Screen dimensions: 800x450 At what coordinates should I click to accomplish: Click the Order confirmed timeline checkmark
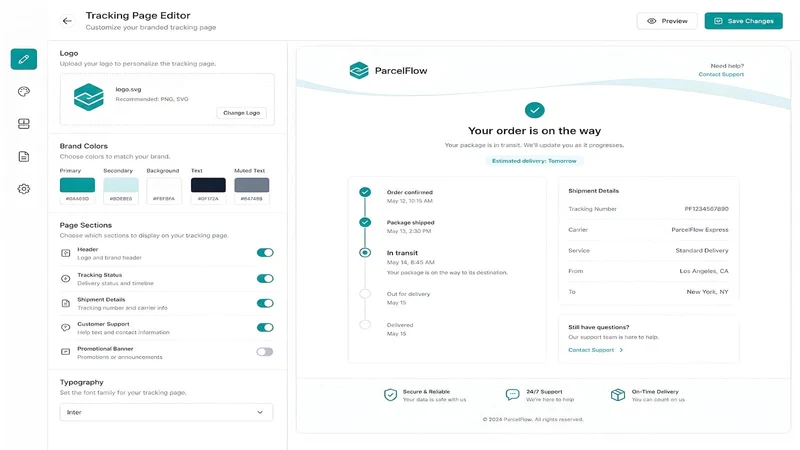[x=365, y=192]
